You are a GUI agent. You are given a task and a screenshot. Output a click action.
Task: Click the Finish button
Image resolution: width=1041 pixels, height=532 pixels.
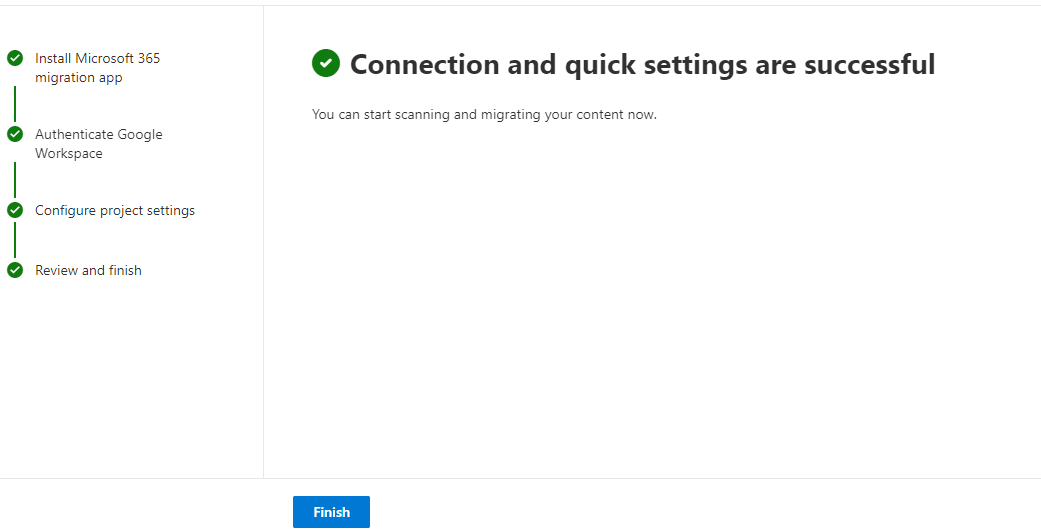pyautogui.click(x=331, y=512)
